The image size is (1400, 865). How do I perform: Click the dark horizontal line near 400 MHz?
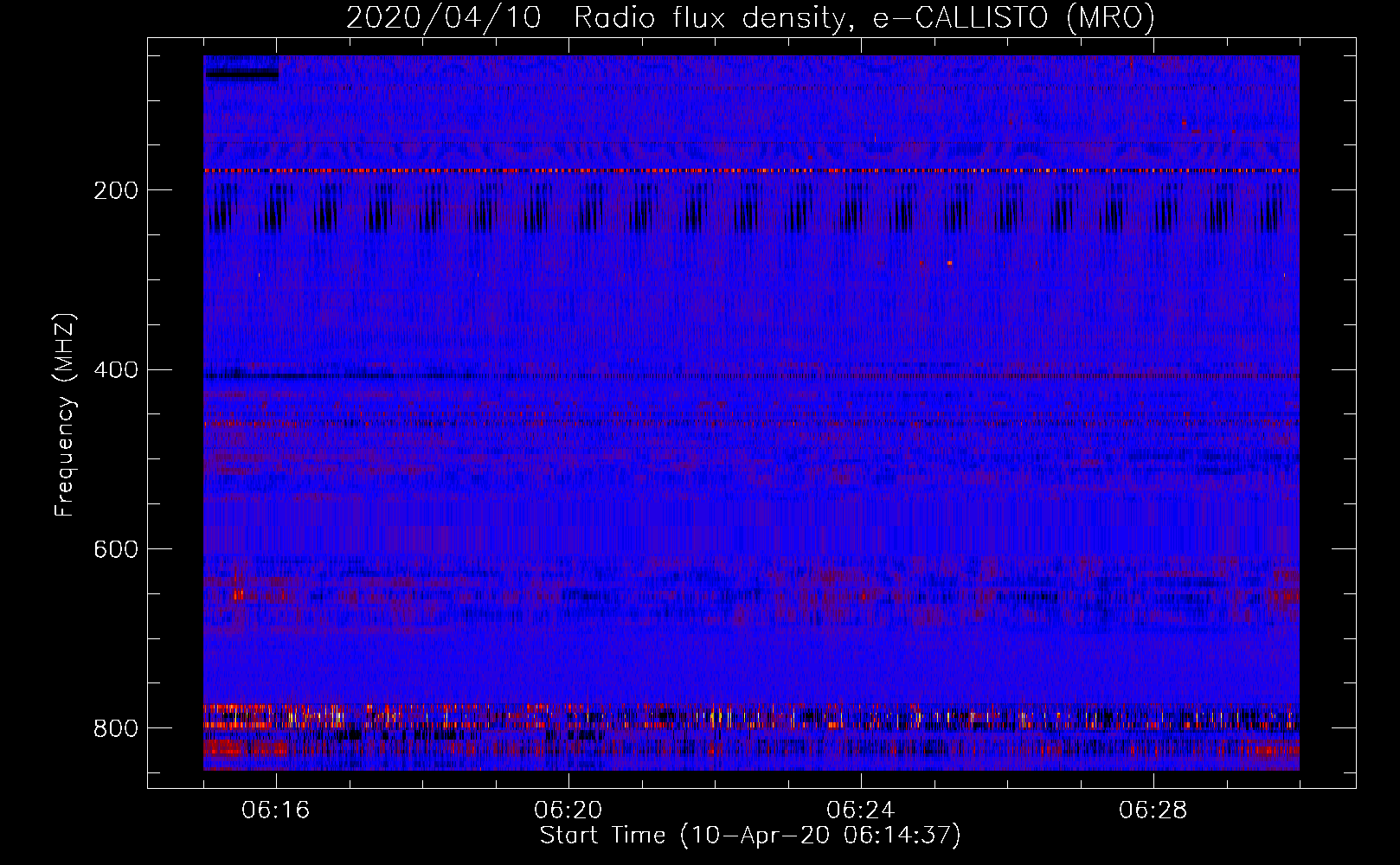click(751, 375)
